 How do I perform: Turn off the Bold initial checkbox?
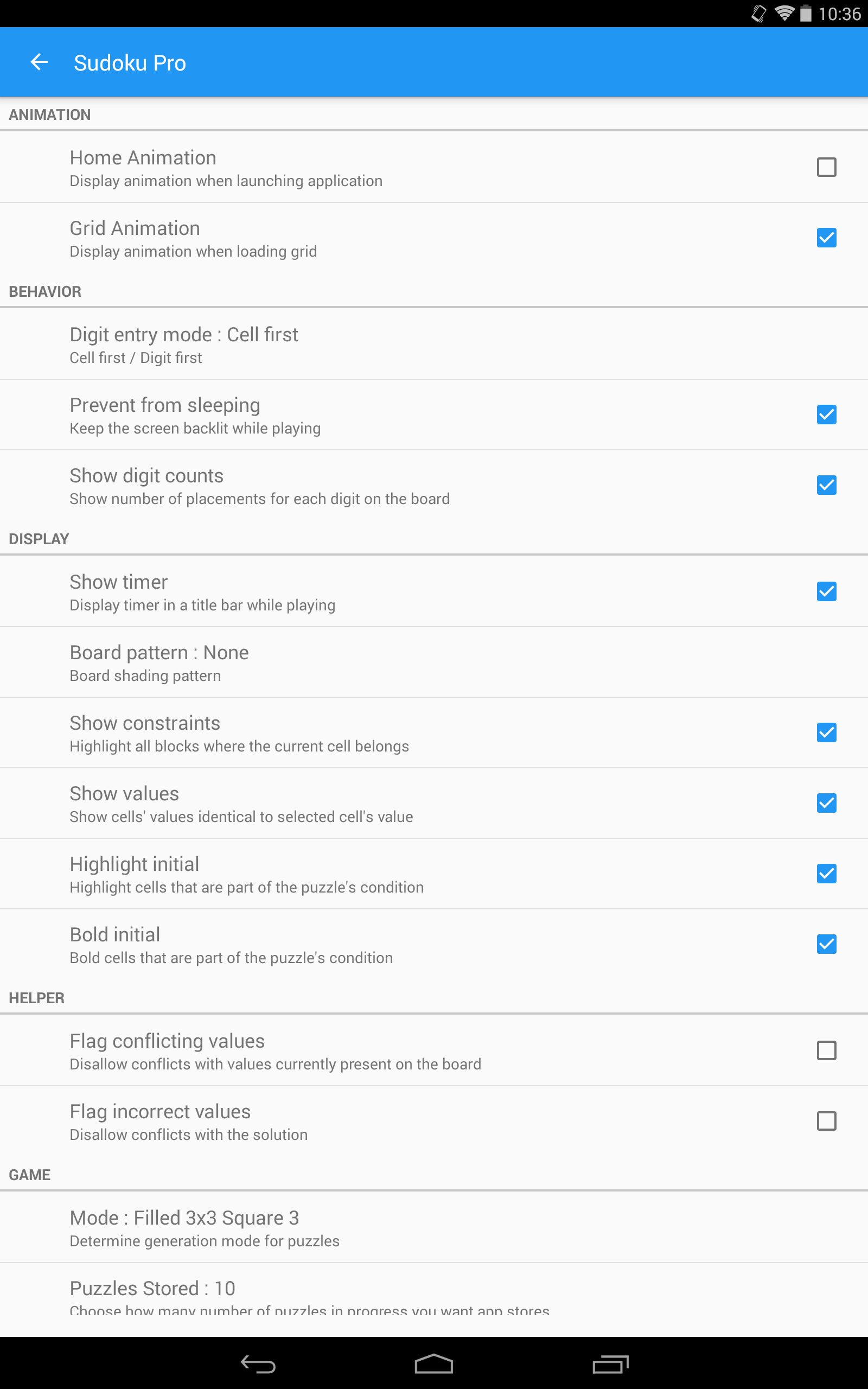coord(826,944)
